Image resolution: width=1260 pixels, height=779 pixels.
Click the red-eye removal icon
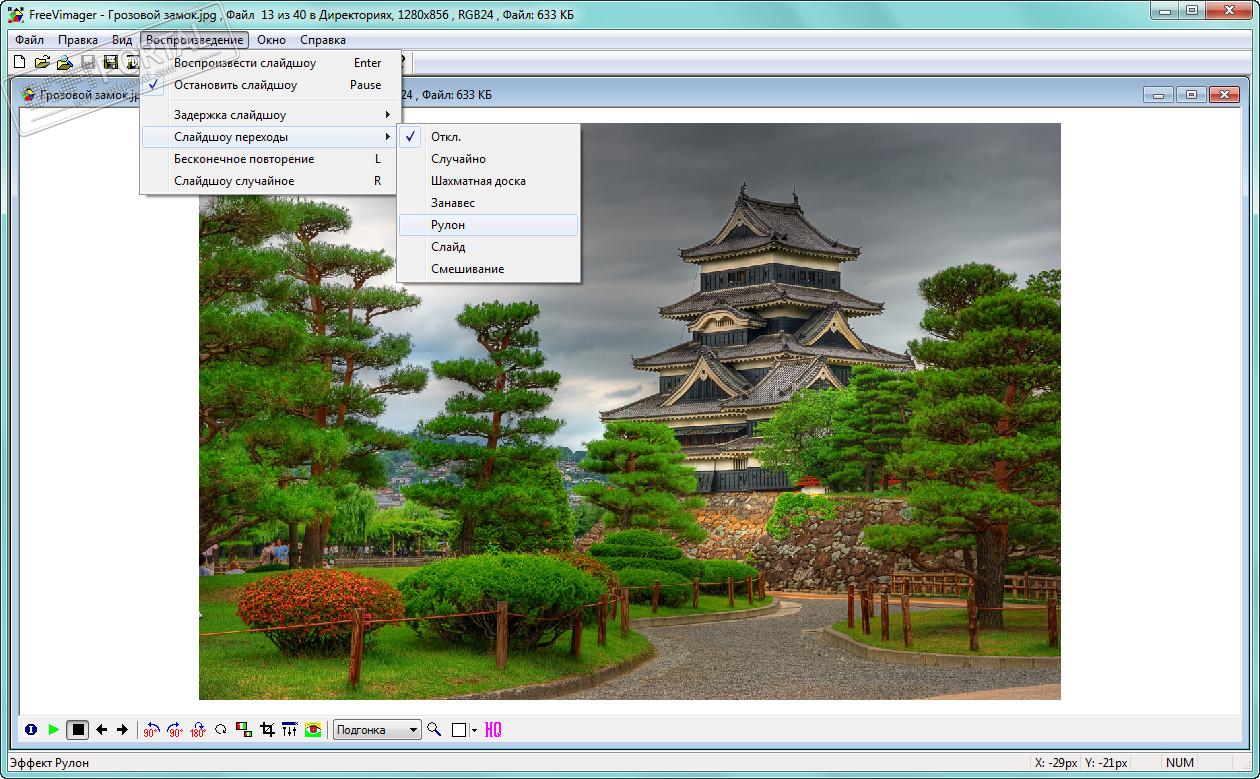click(313, 730)
